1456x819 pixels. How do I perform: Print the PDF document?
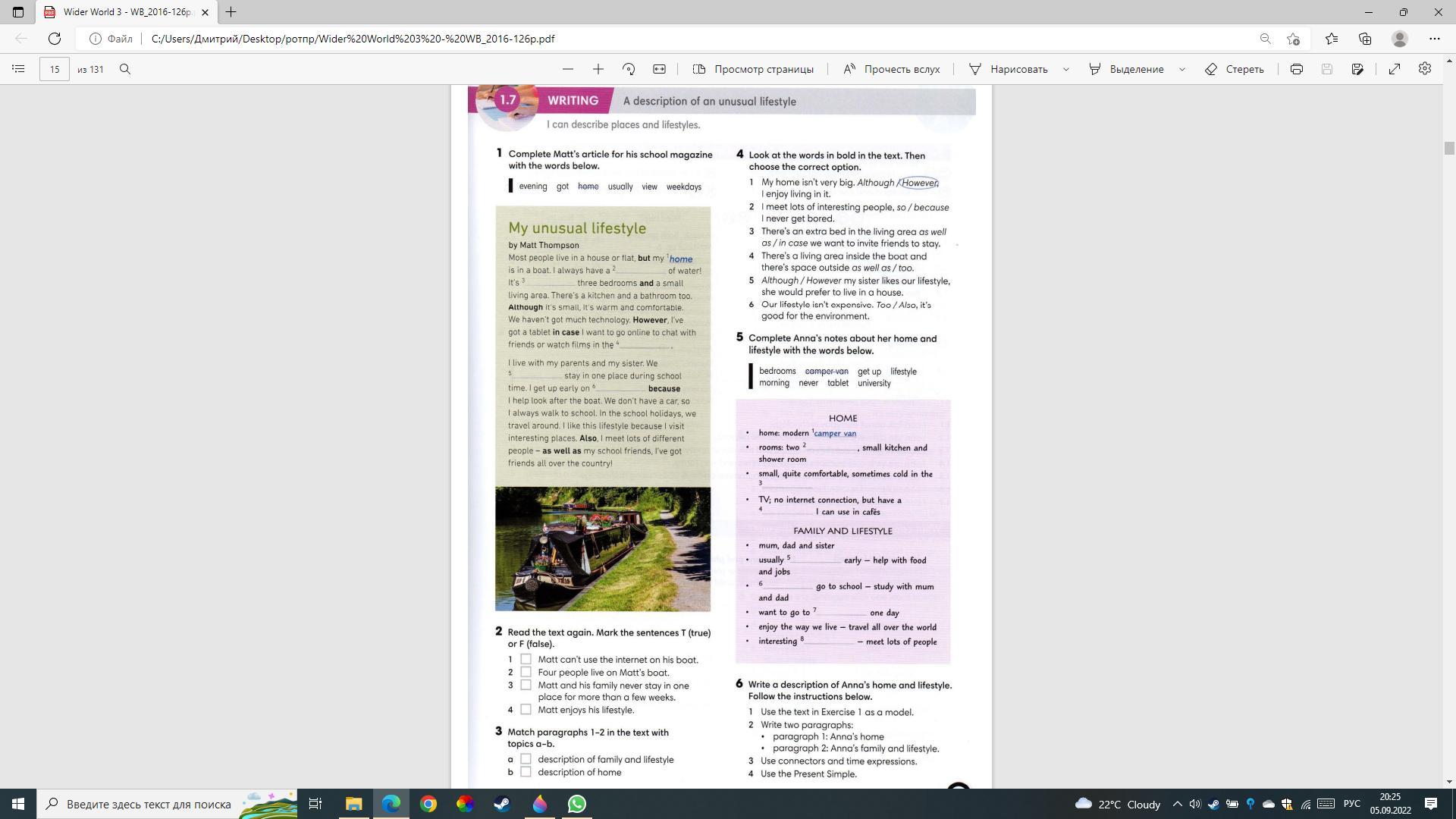[1297, 69]
